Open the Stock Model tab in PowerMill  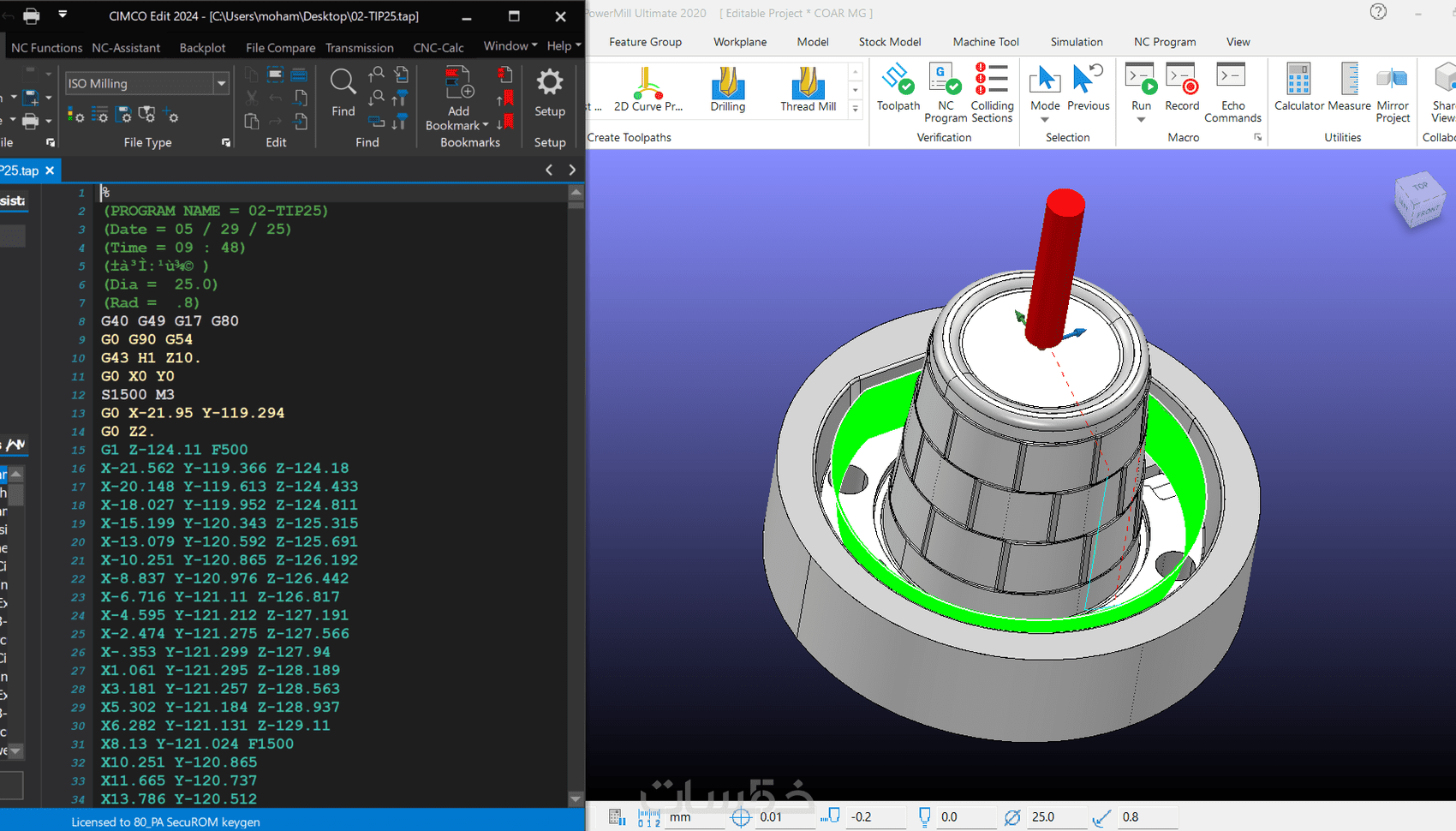pos(890,42)
